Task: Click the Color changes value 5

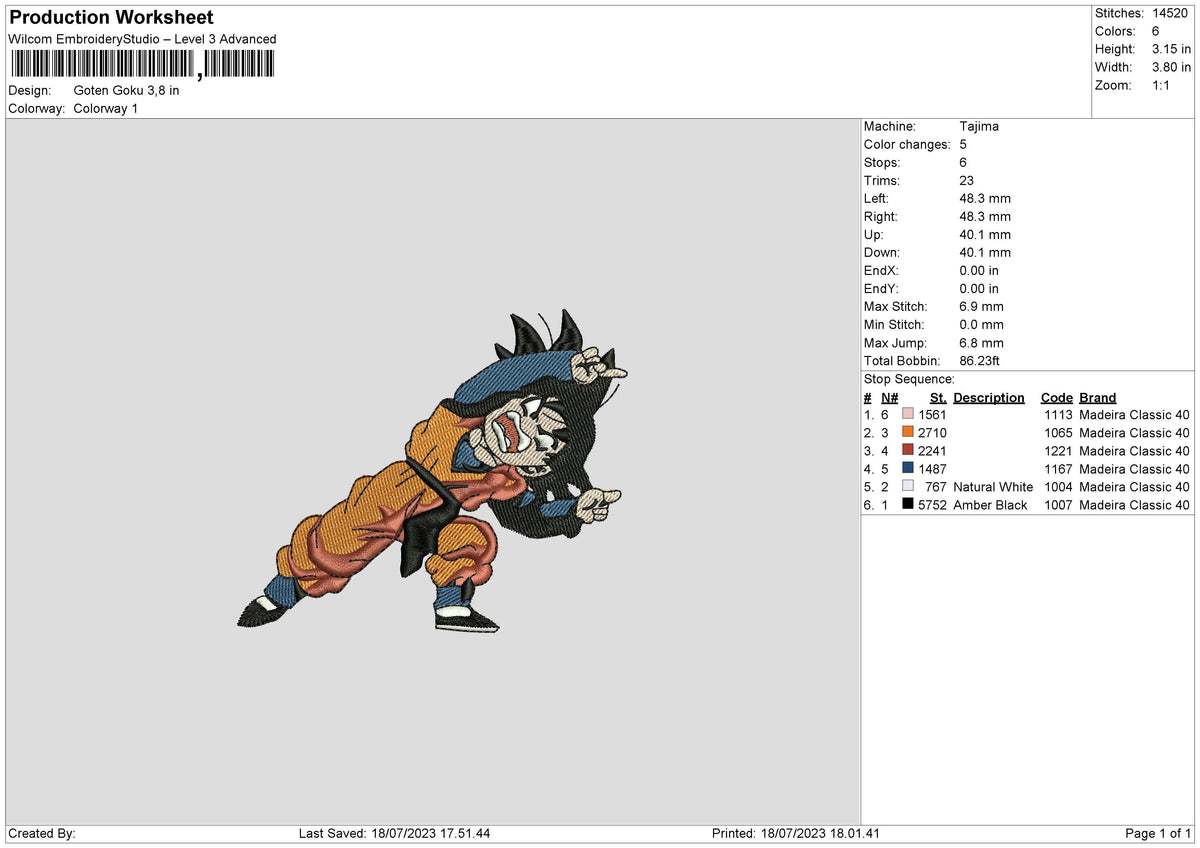Action: pyautogui.click(x=962, y=144)
